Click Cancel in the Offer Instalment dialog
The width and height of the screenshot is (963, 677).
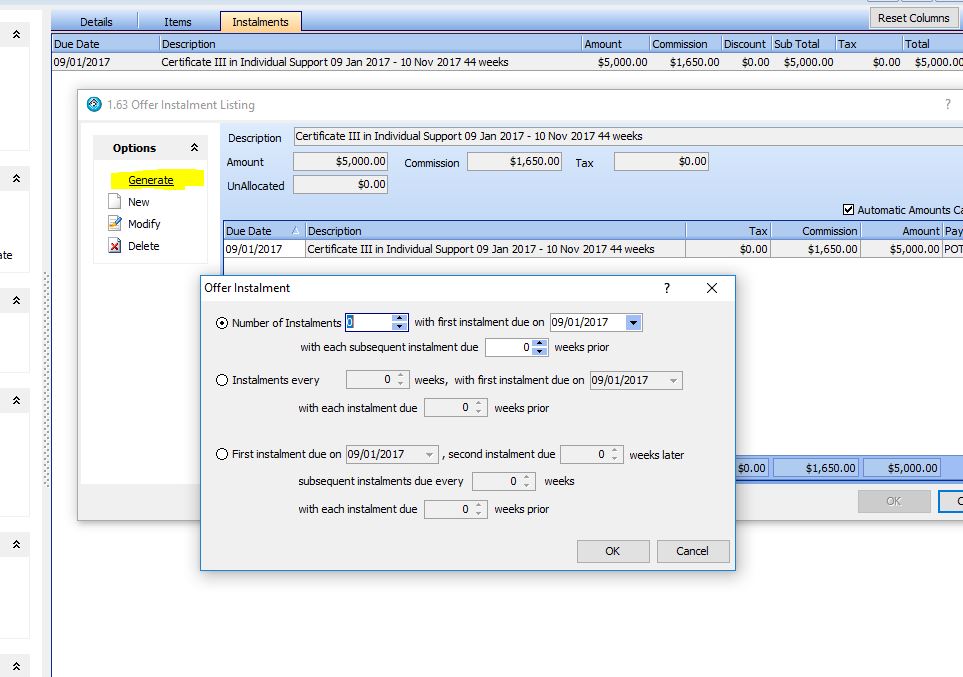692,551
